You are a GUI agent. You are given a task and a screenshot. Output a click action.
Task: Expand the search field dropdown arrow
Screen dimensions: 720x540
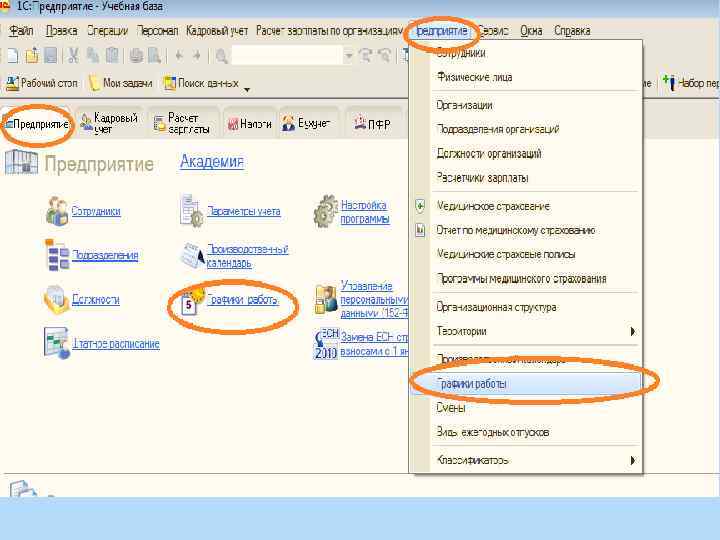pyautogui.click(x=349, y=56)
